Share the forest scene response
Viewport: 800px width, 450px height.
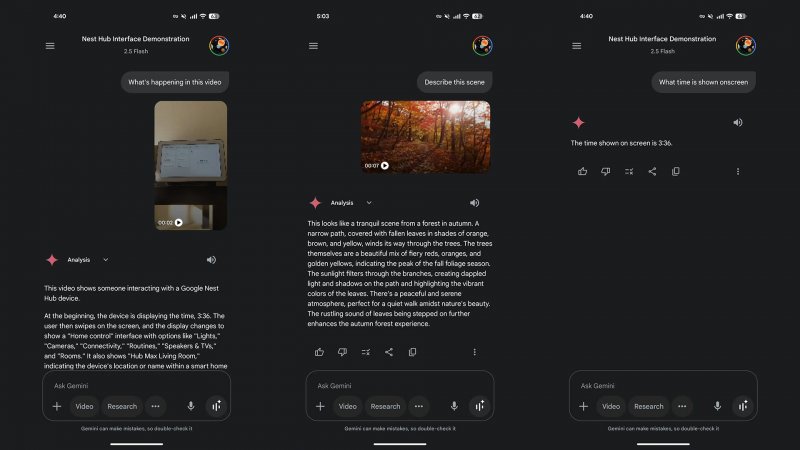[389, 352]
